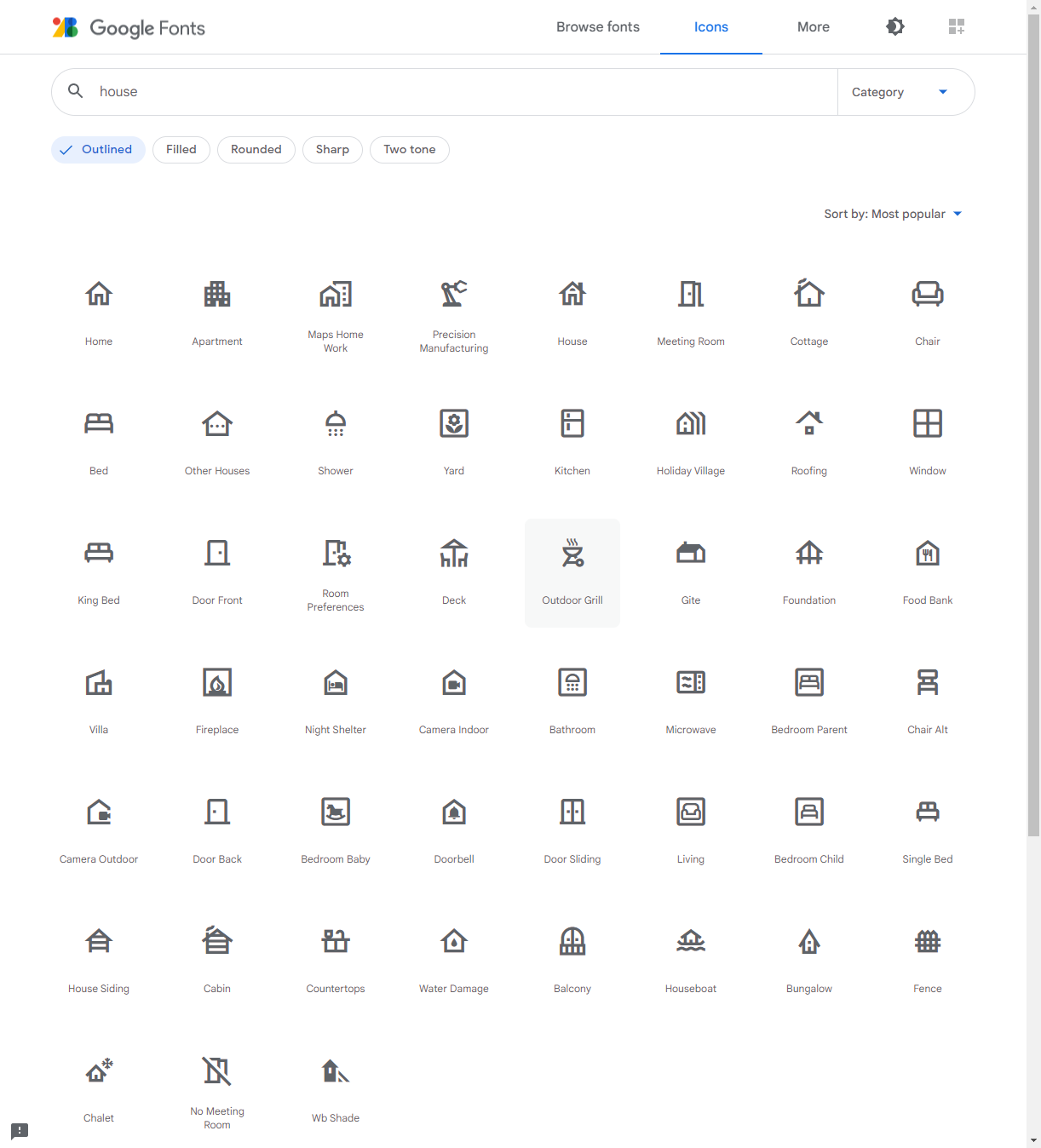Click the Google Fonts logo link

(x=129, y=28)
